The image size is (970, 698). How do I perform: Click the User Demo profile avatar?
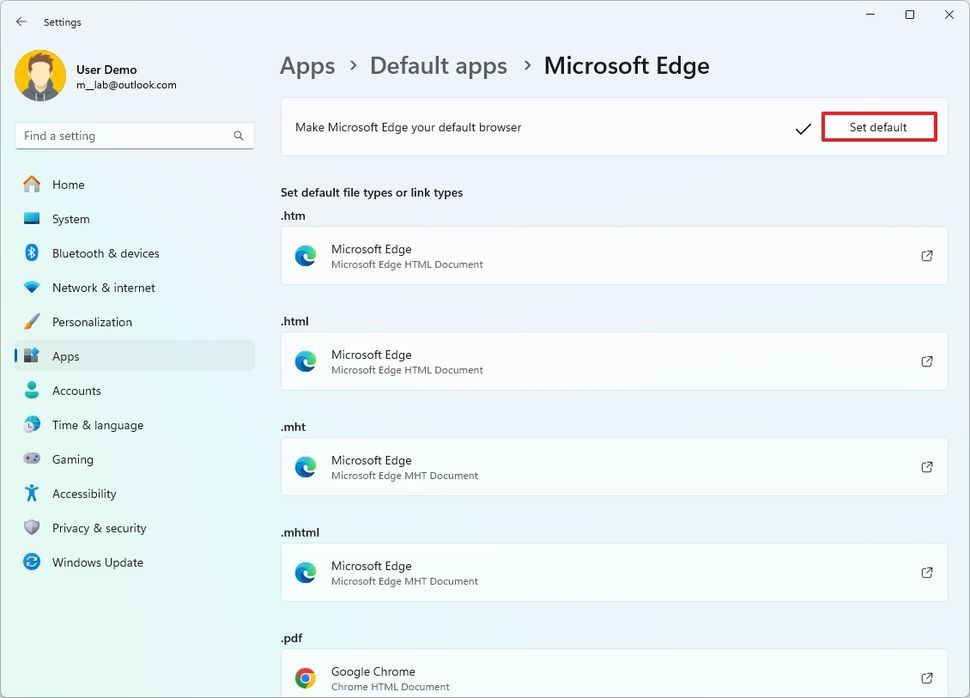tap(41, 76)
